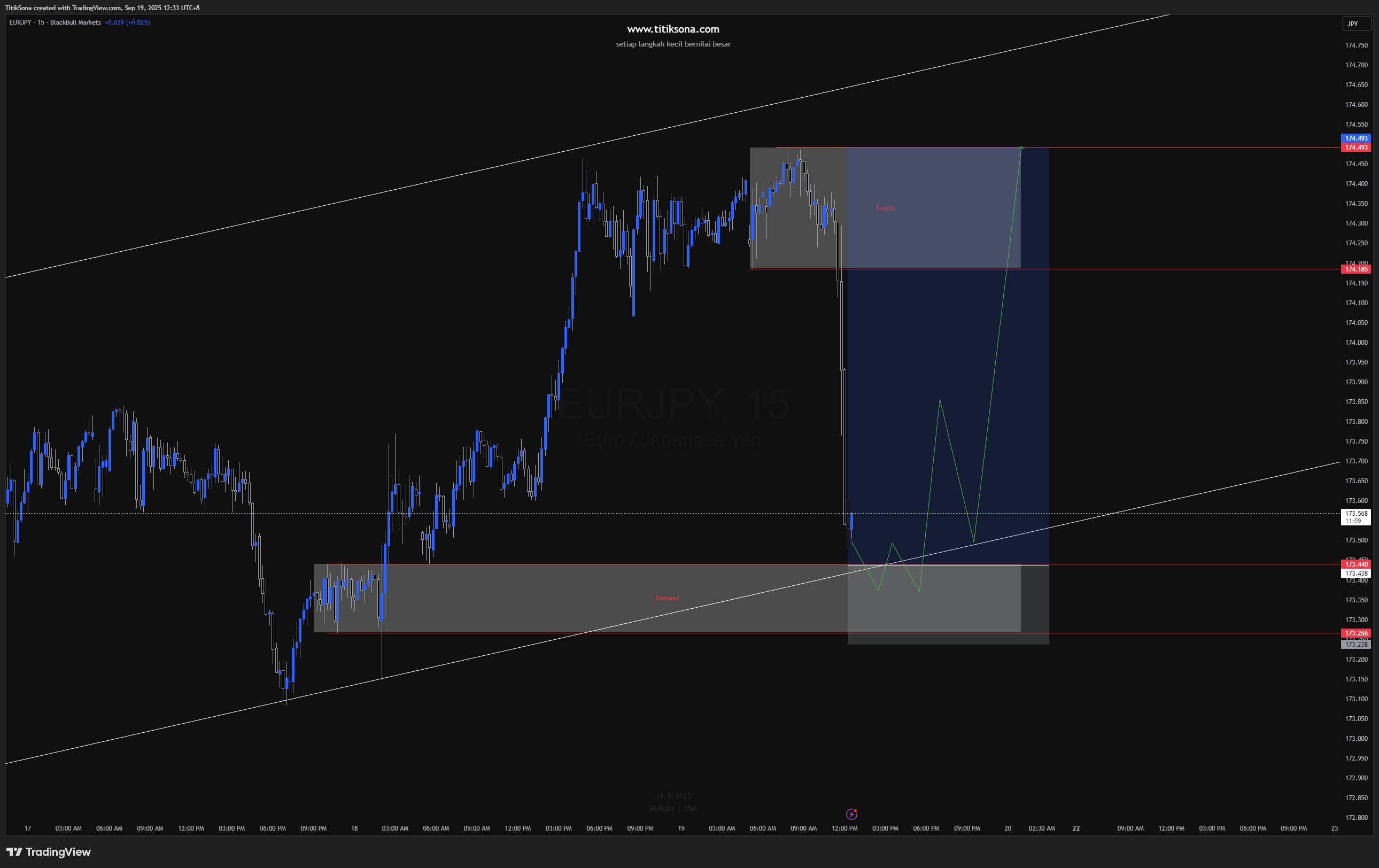1379x868 pixels.
Task: Click the 02:30 AM label on the time axis
Action: pos(1041,828)
